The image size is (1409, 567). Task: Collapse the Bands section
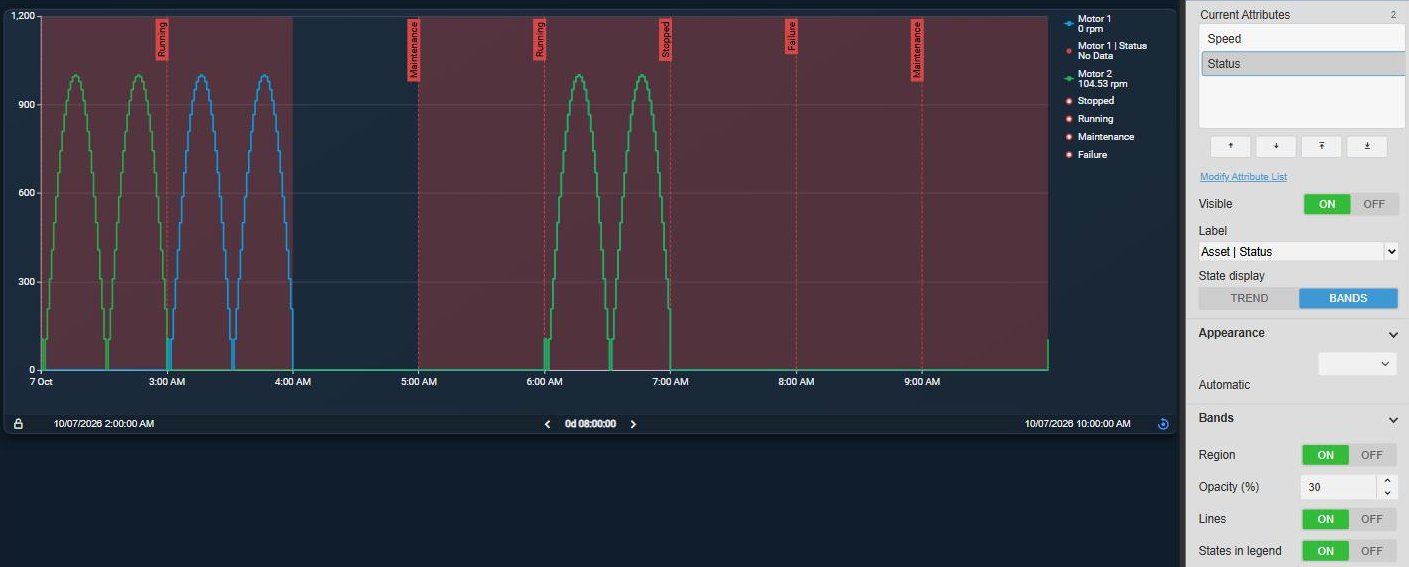(x=1393, y=419)
